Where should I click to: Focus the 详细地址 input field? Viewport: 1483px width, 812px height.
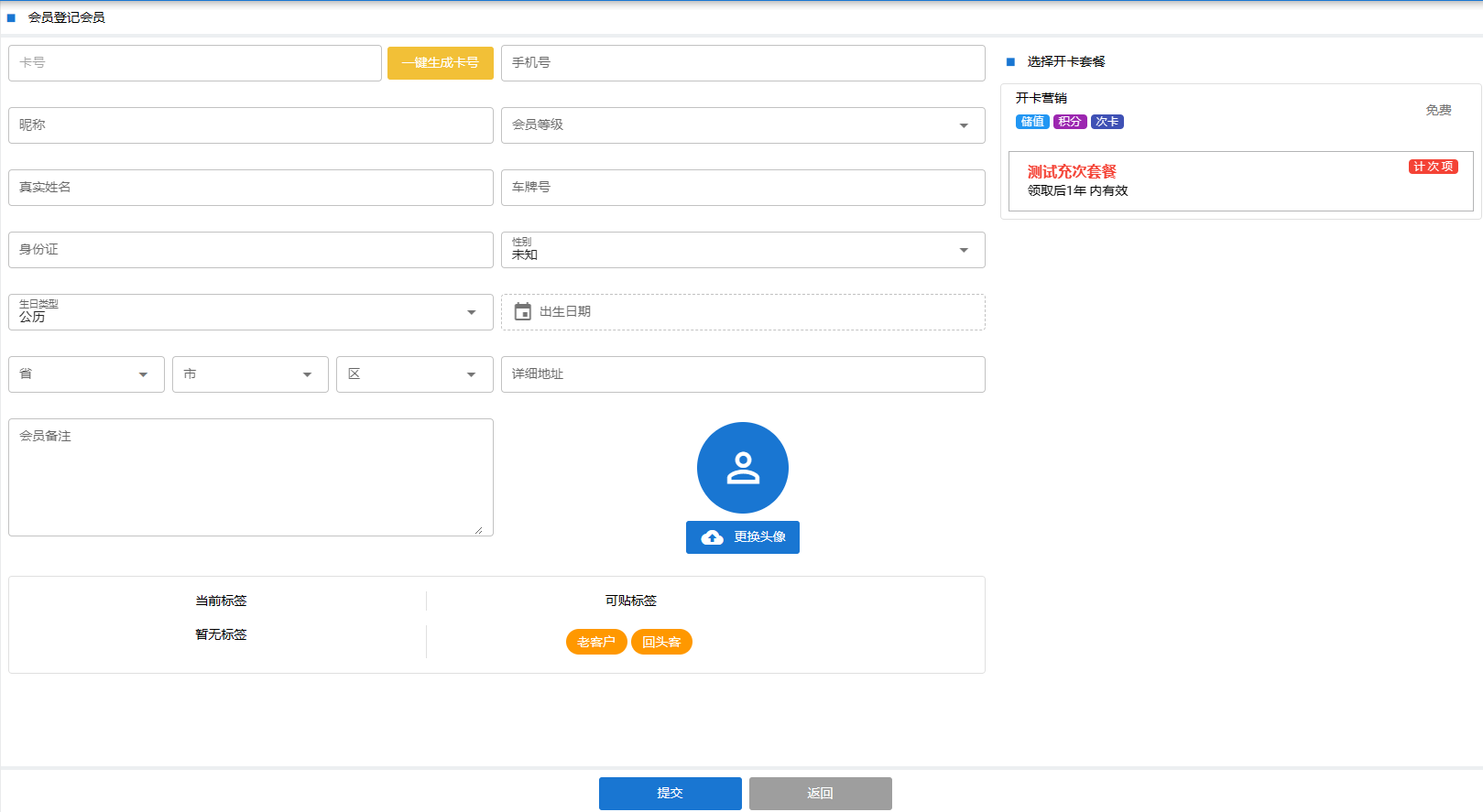(x=743, y=374)
